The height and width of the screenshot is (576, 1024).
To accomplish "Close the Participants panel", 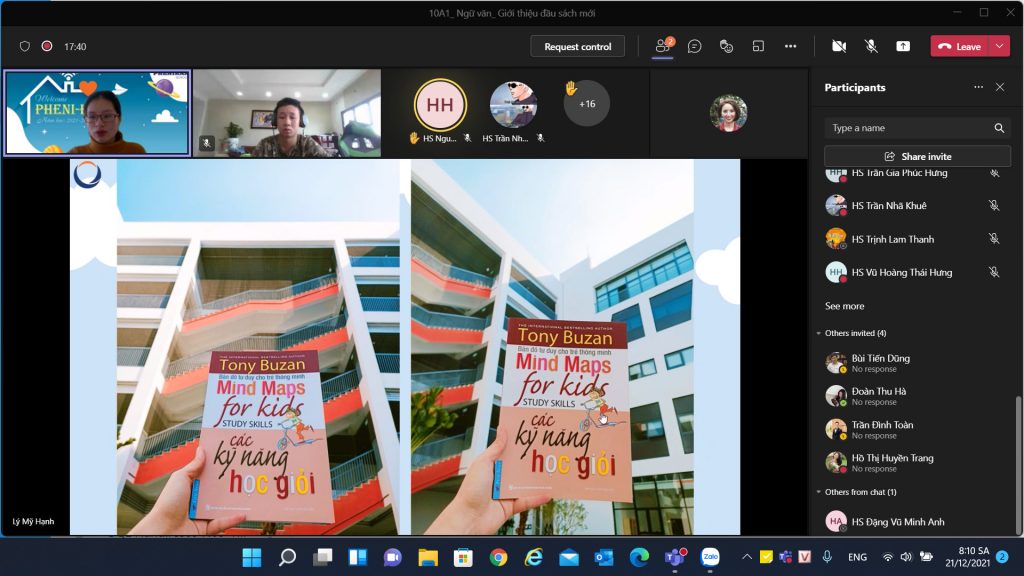I will coord(1000,87).
